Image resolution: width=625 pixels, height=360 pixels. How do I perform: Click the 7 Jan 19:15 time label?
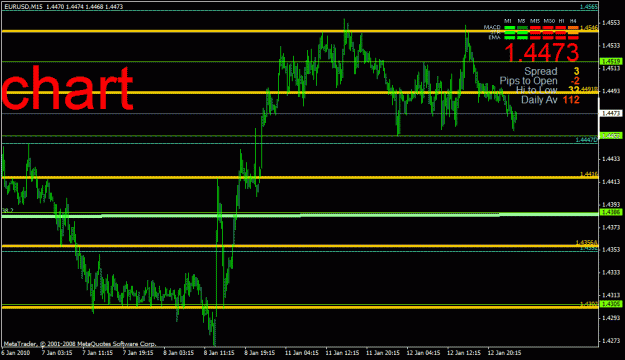[x=138, y=353]
